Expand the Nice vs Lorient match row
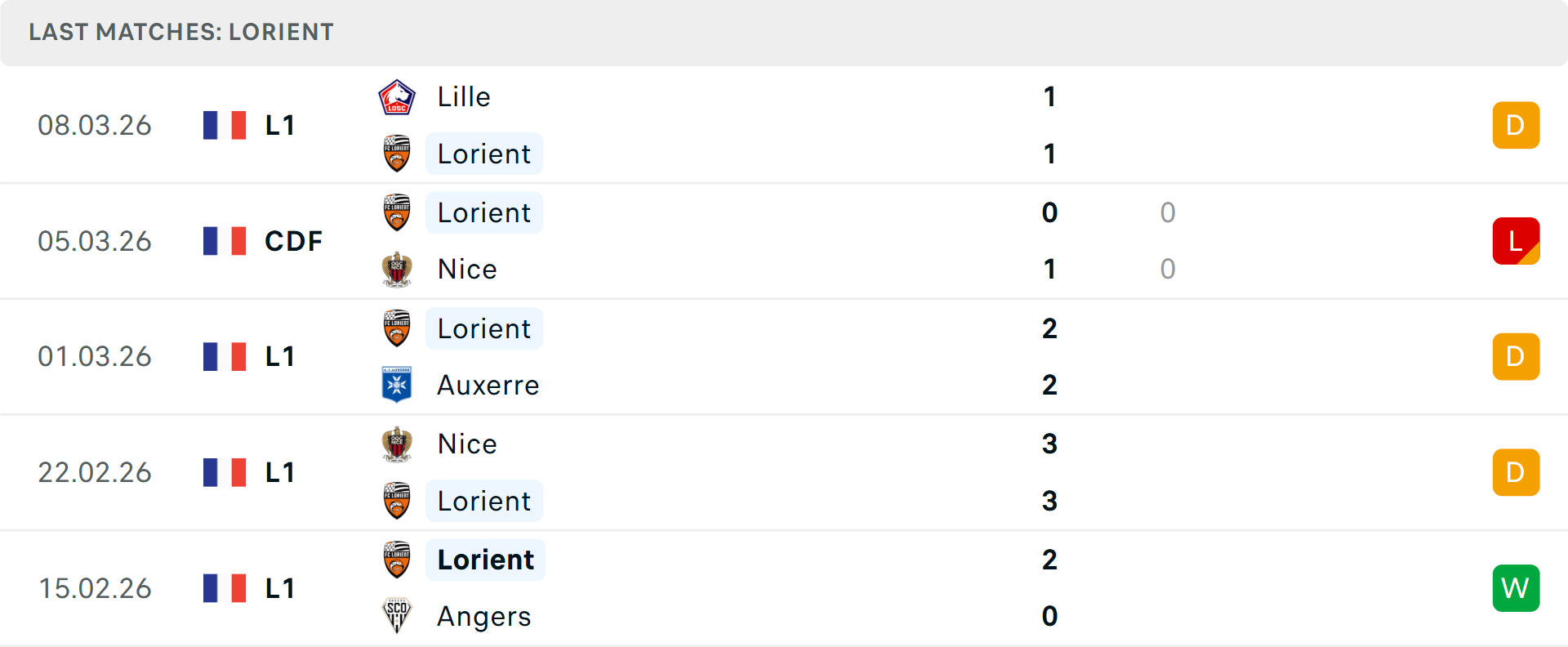This screenshot has width=1568, height=647. click(784, 472)
